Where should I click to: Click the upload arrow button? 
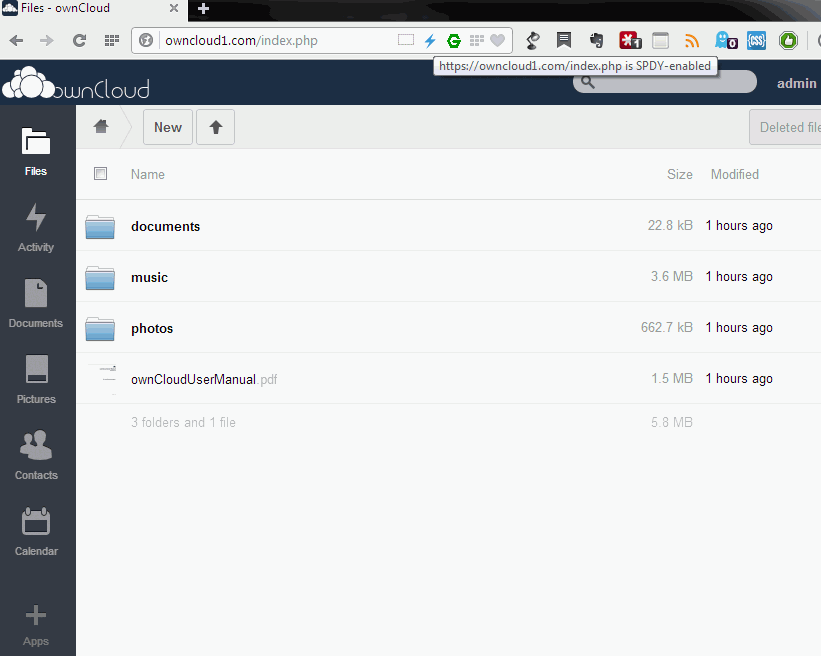point(215,127)
